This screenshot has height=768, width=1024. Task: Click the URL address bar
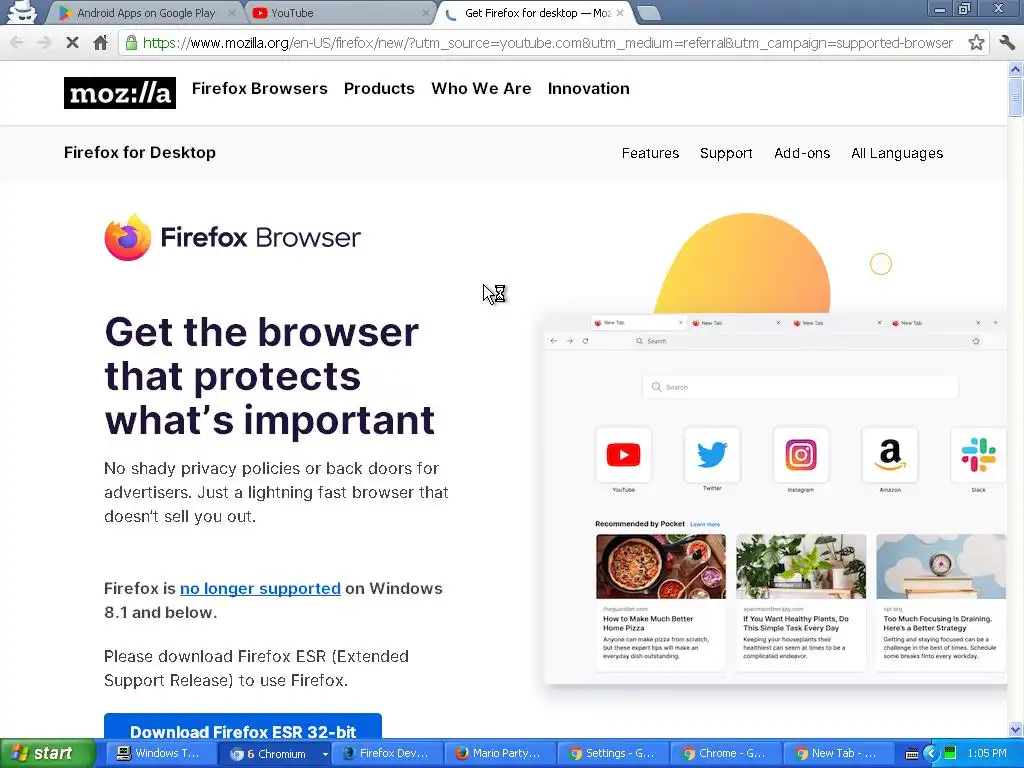pos(547,43)
